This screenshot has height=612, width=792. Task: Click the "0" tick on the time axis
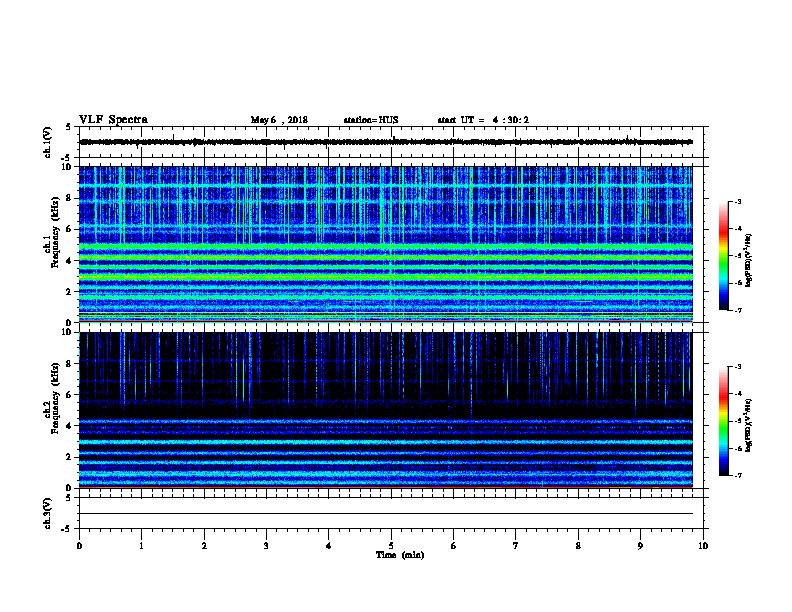coord(79,546)
